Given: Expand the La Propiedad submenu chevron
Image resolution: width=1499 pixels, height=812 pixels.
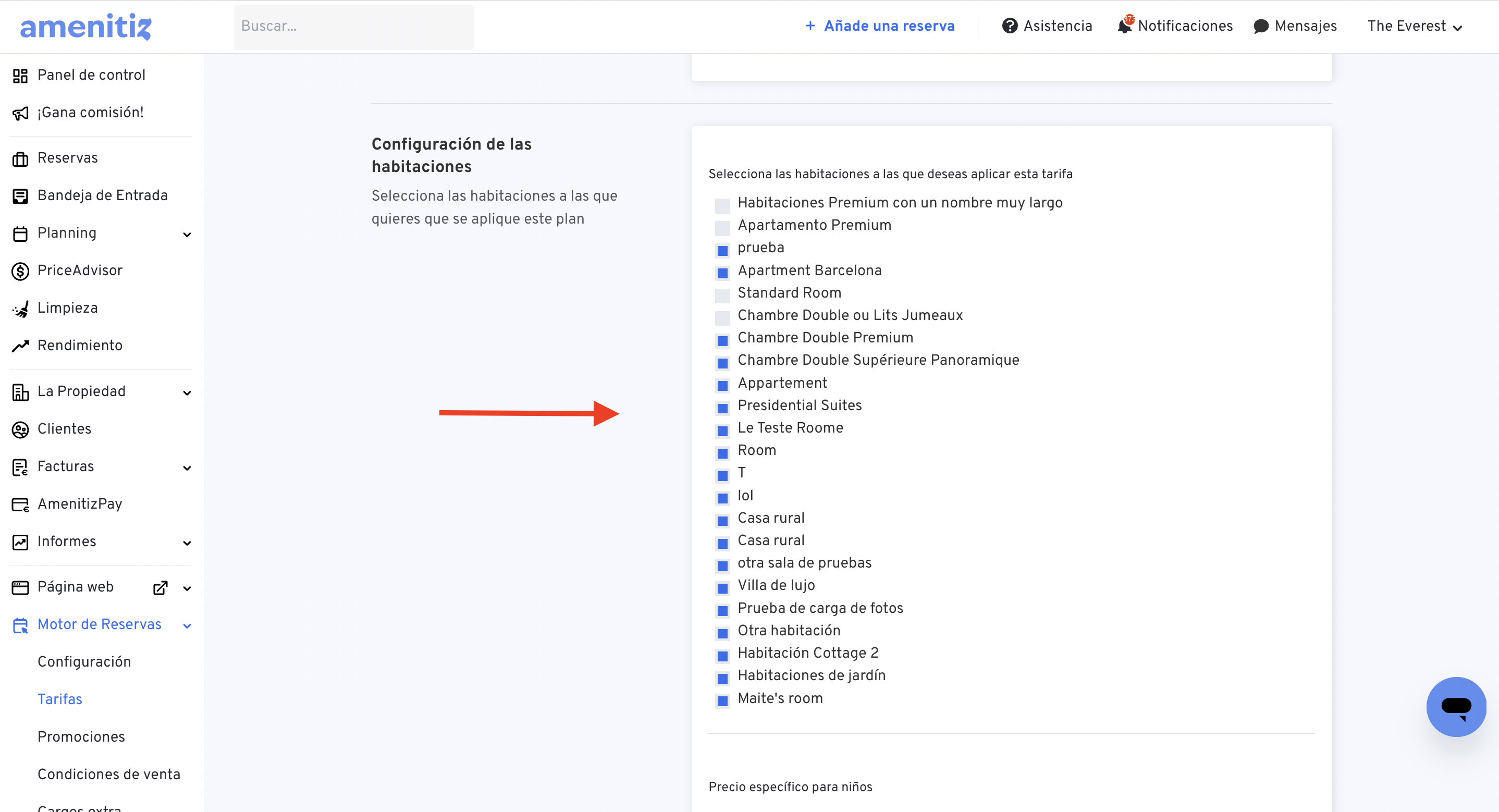Looking at the screenshot, I should [x=187, y=393].
